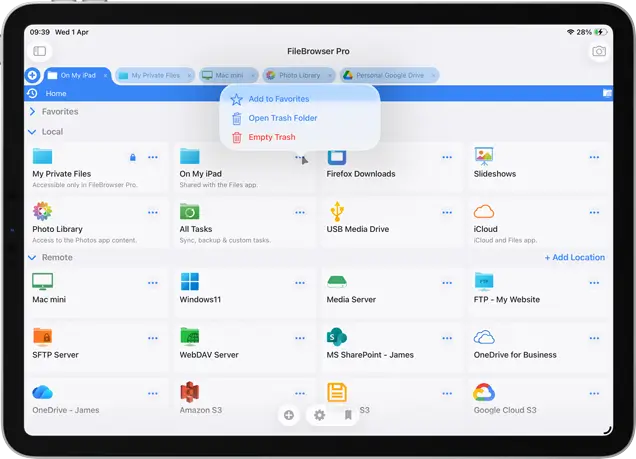Click the settings gear in bottom toolbar
This screenshot has height=459, width=636.
tap(320, 415)
